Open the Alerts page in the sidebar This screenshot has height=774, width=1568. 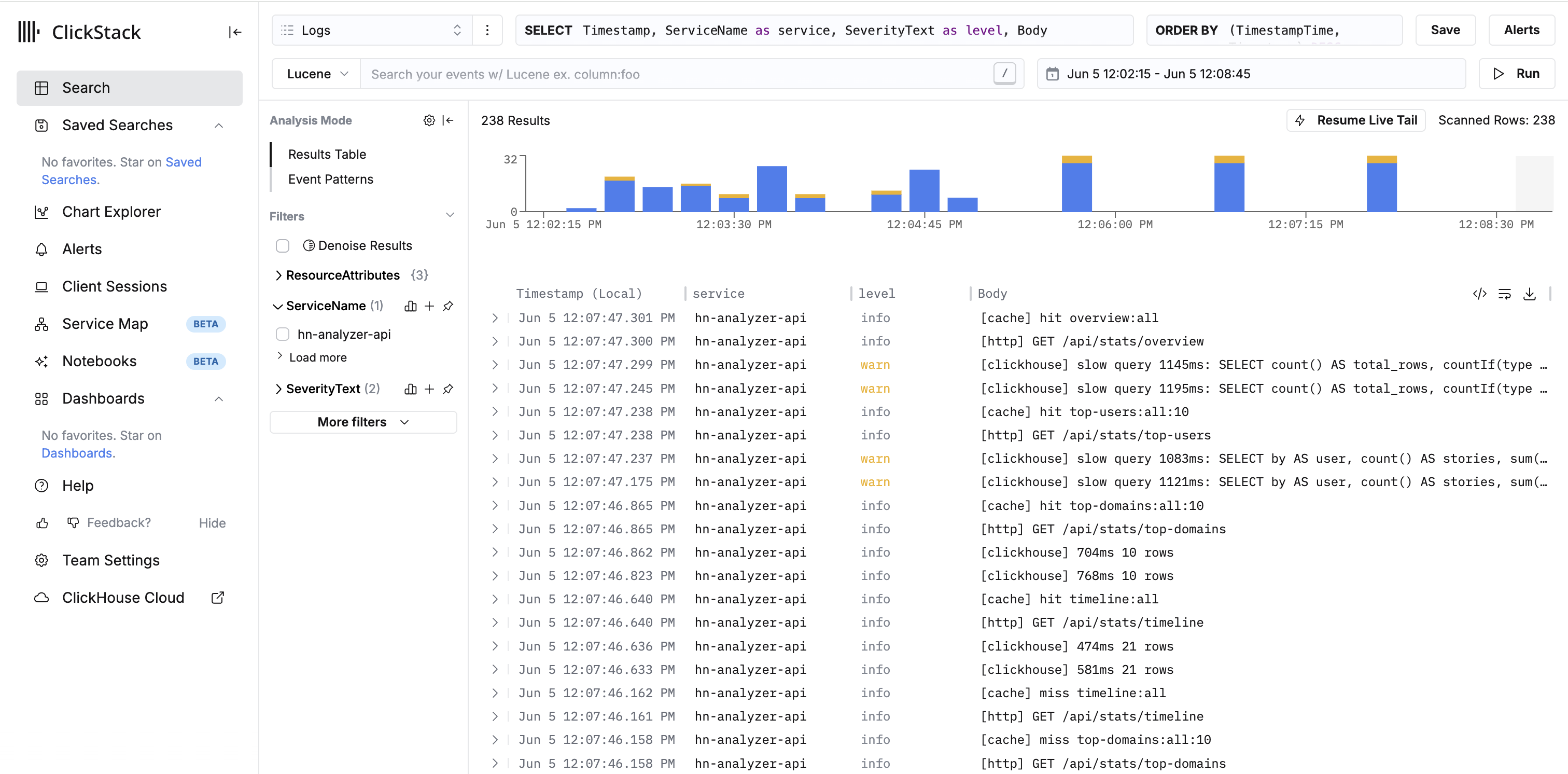(129, 249)
